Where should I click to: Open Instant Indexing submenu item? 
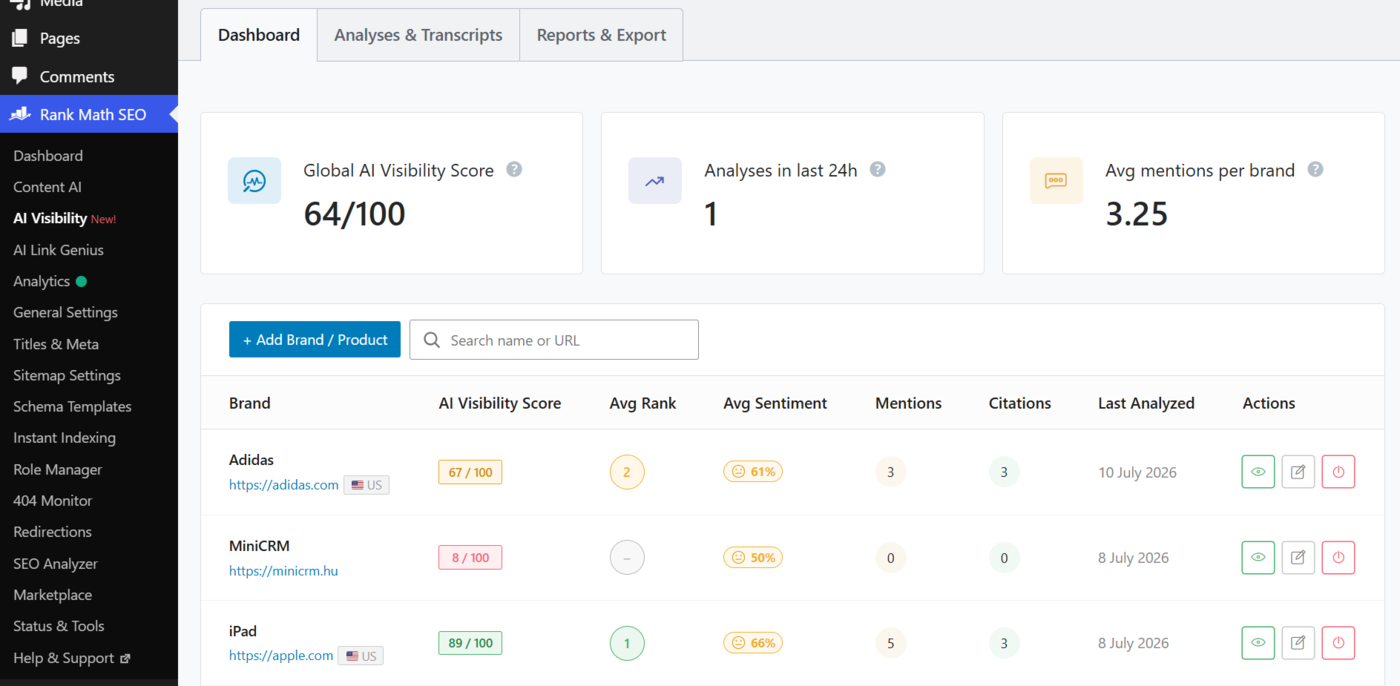pos(64,438)
